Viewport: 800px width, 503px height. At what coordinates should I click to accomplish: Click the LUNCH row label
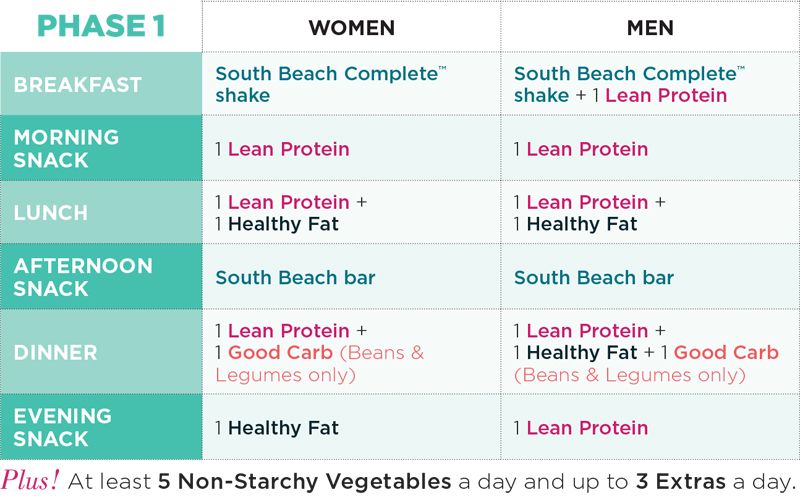(51, 212)
